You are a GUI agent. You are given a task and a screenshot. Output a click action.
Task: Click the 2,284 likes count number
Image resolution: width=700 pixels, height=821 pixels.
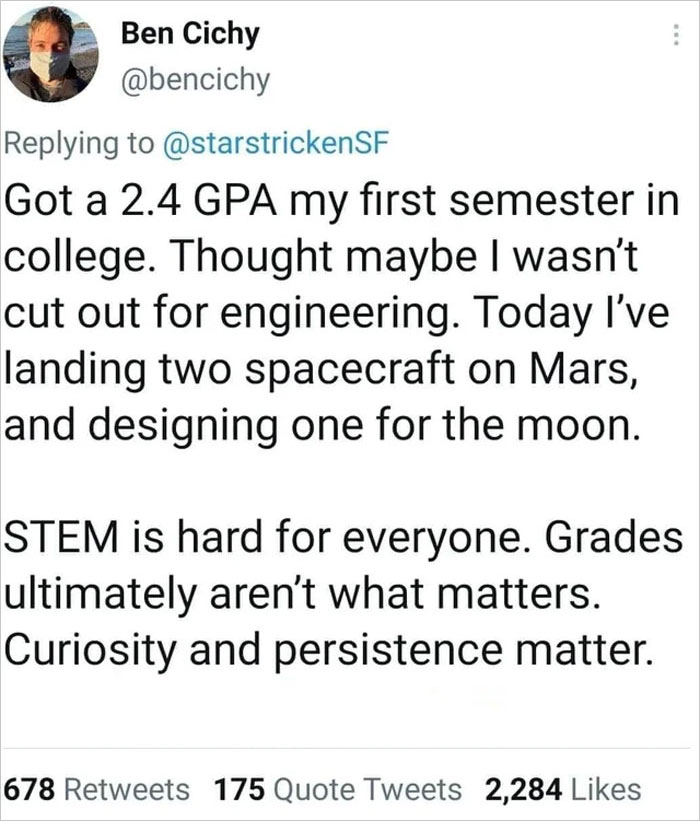click(525, 789)
